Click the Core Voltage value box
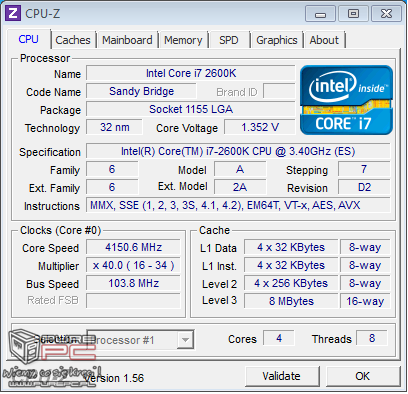The width and height of the screenshot is (408, 394). point(260,127)
